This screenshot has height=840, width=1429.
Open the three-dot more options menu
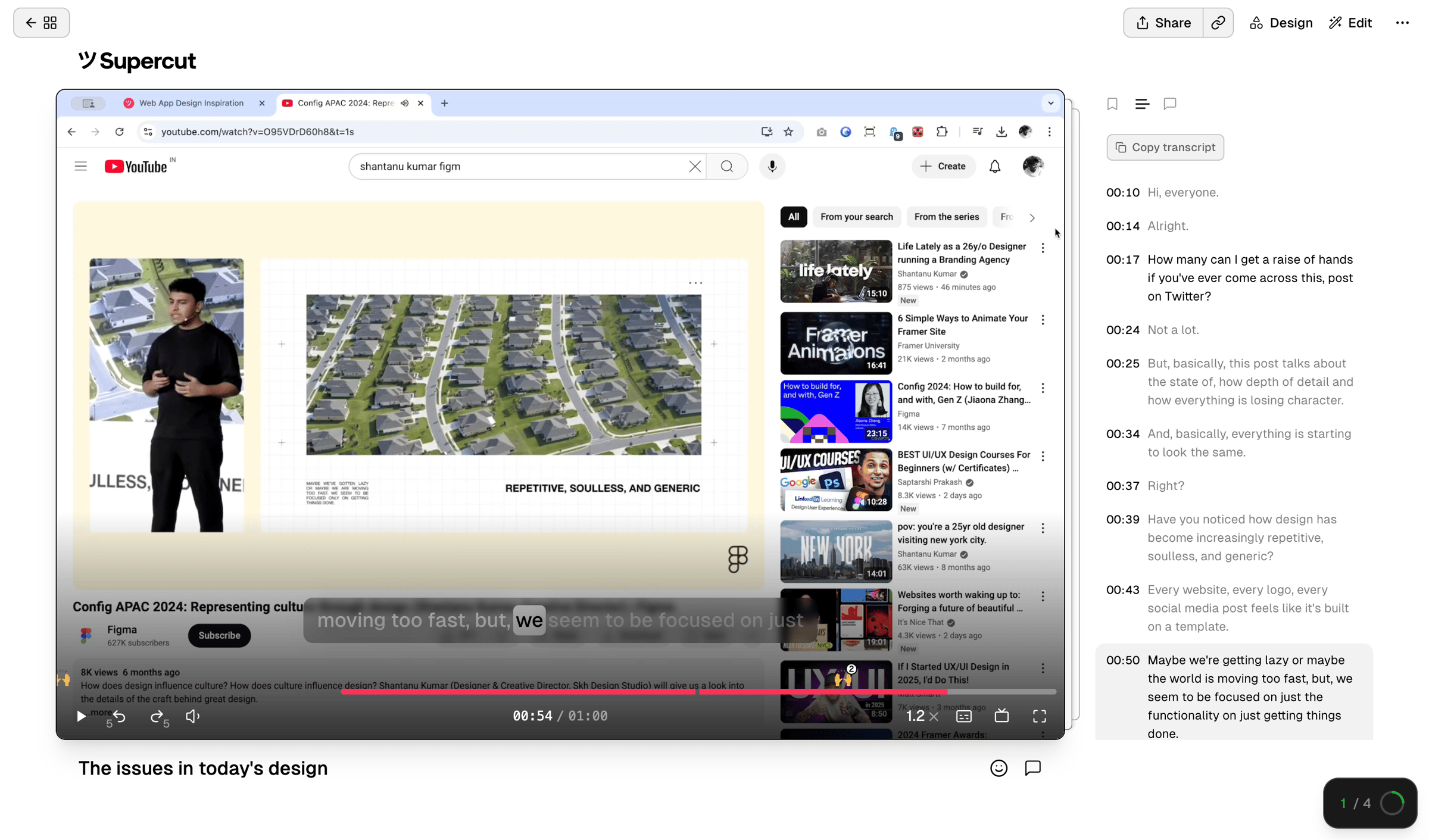[1402, 23]
